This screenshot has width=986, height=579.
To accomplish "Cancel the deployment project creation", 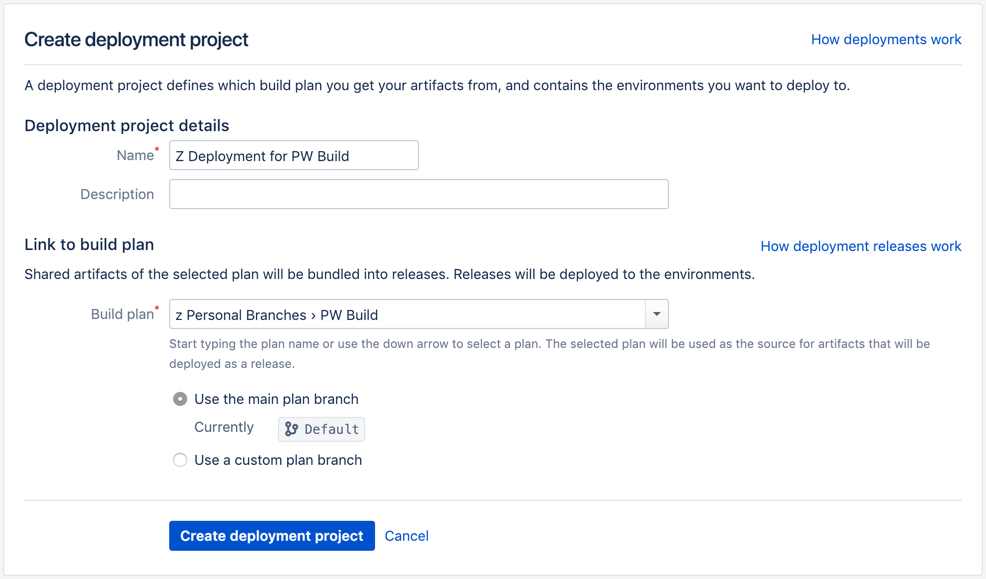I will click(407, 536).
